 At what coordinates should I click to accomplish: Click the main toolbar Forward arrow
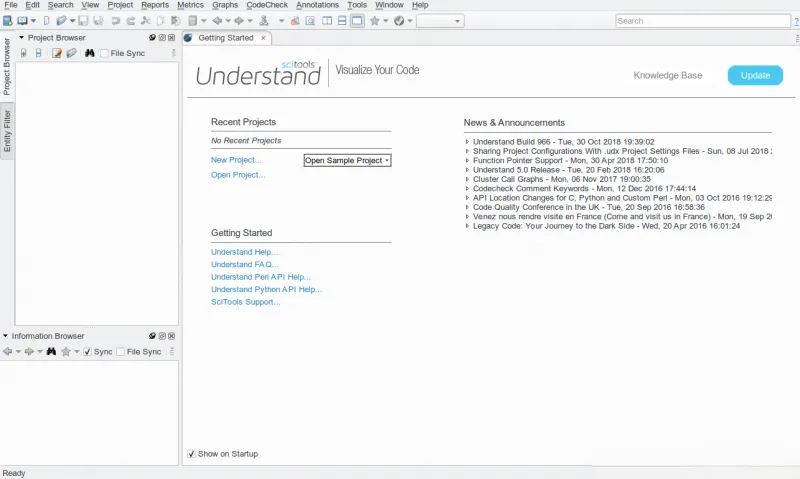pos(239,21)
